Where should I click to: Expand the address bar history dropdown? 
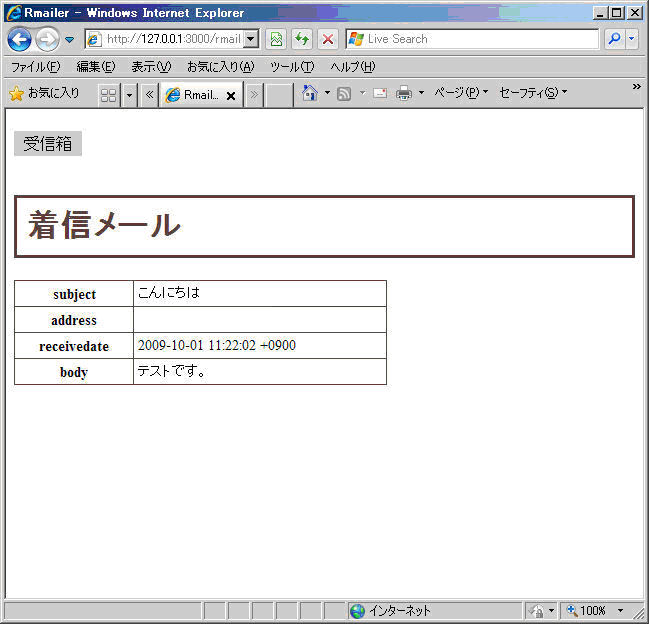(250, 39)
